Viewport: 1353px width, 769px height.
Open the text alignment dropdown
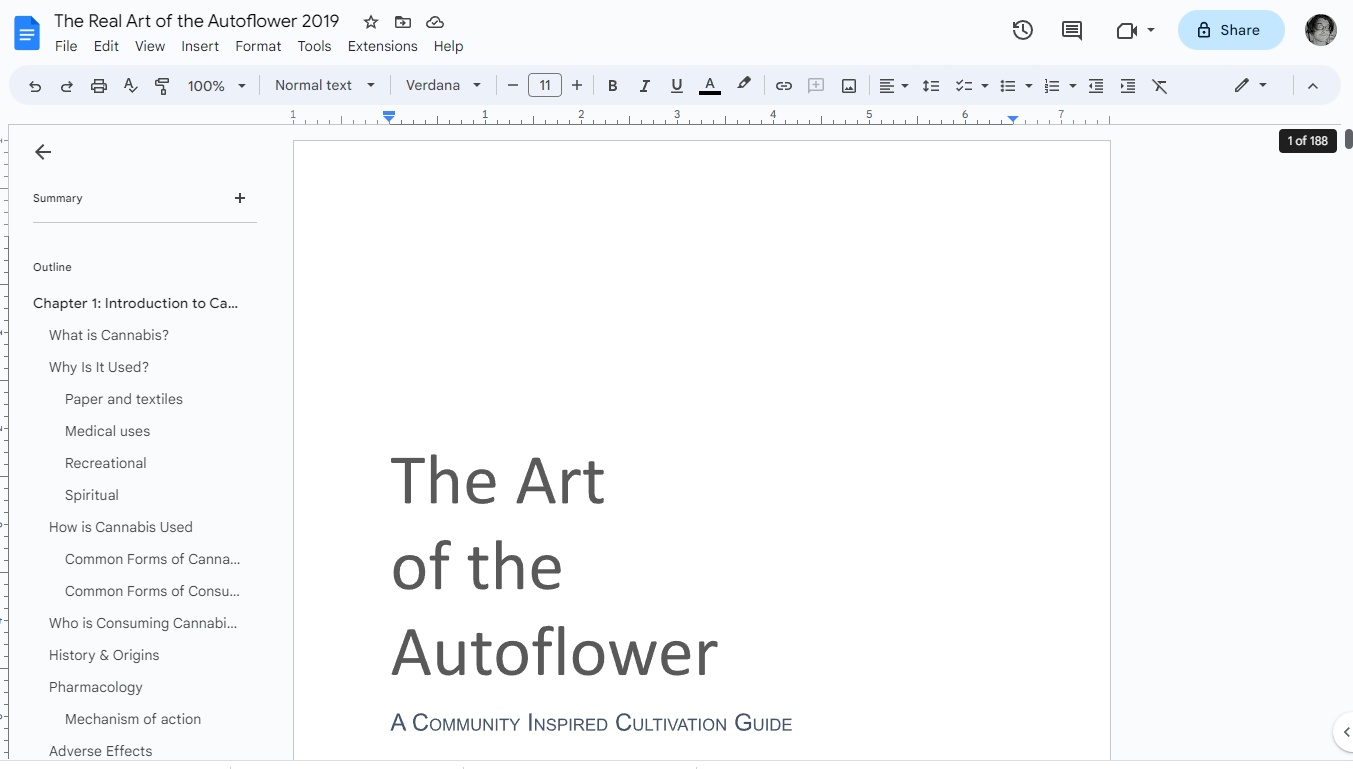pyautogui.click(x=893, y=86)
